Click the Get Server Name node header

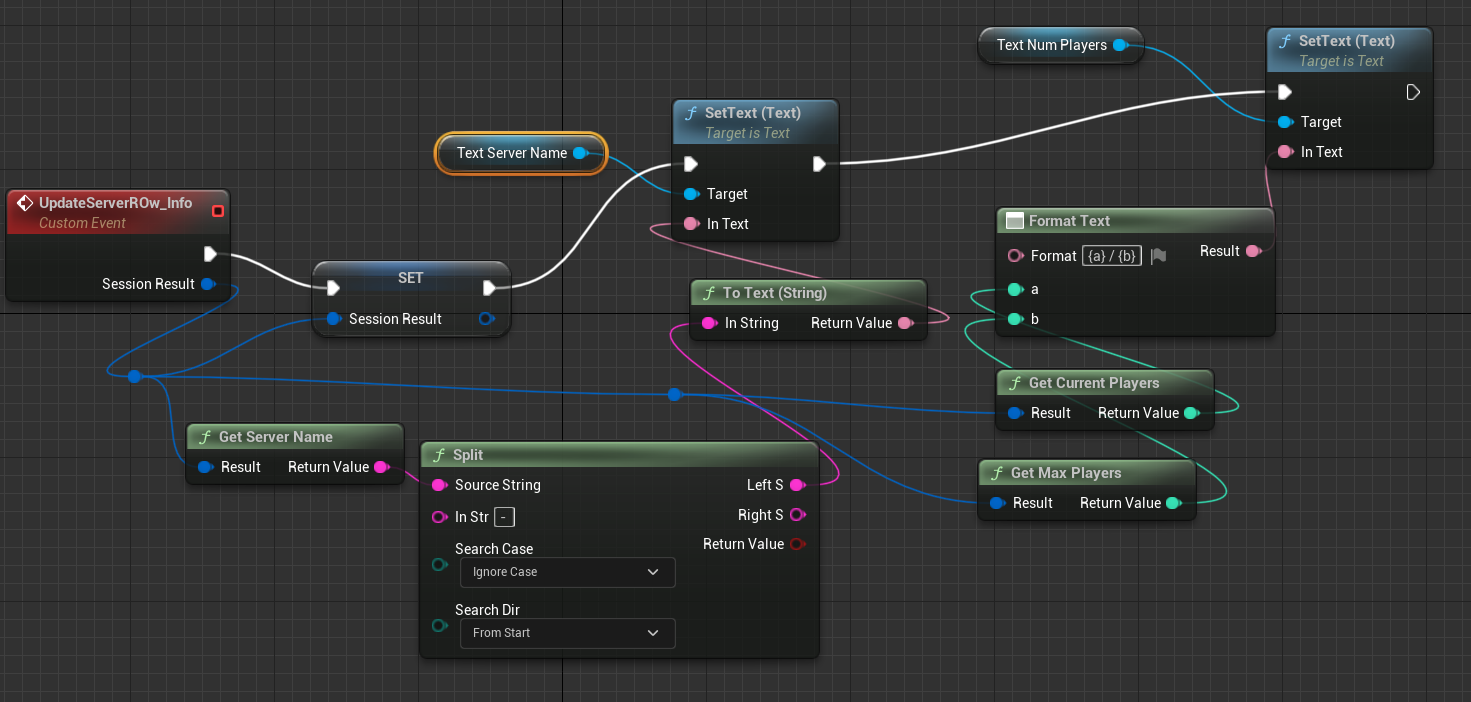275,437
